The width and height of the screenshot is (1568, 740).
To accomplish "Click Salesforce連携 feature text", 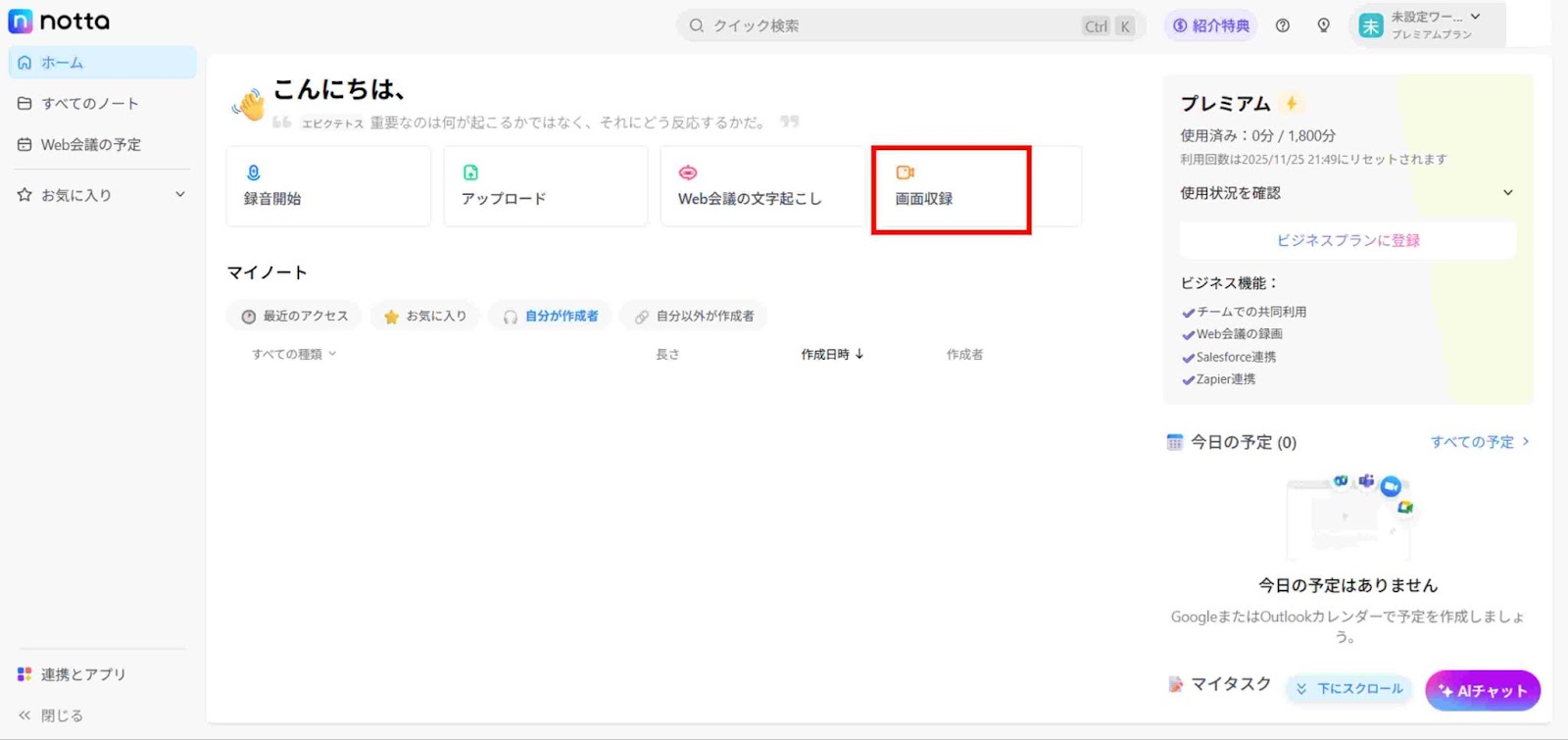I will (x=1236, y=357).
